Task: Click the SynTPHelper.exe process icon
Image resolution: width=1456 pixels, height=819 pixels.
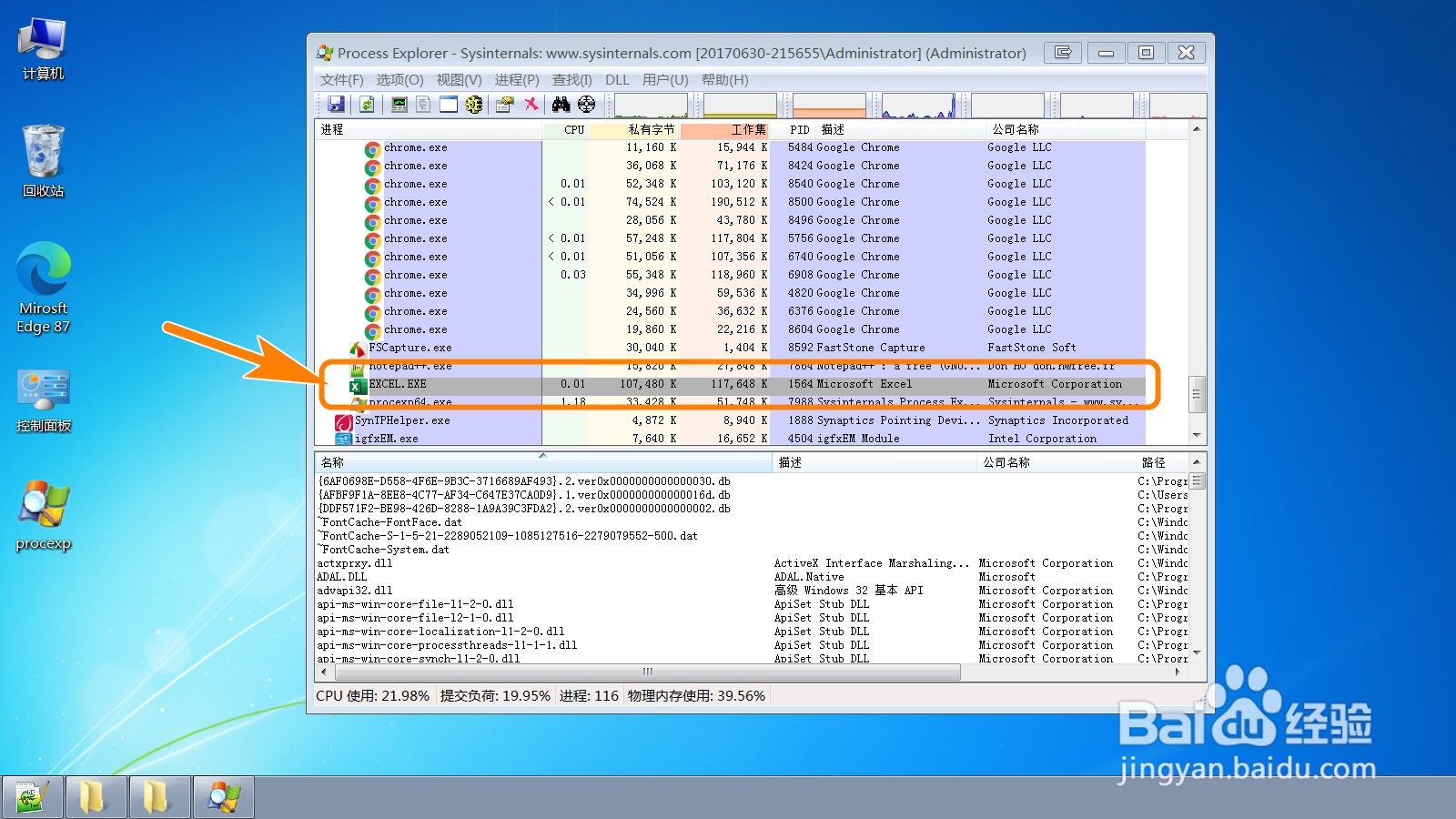Action: 344,421
